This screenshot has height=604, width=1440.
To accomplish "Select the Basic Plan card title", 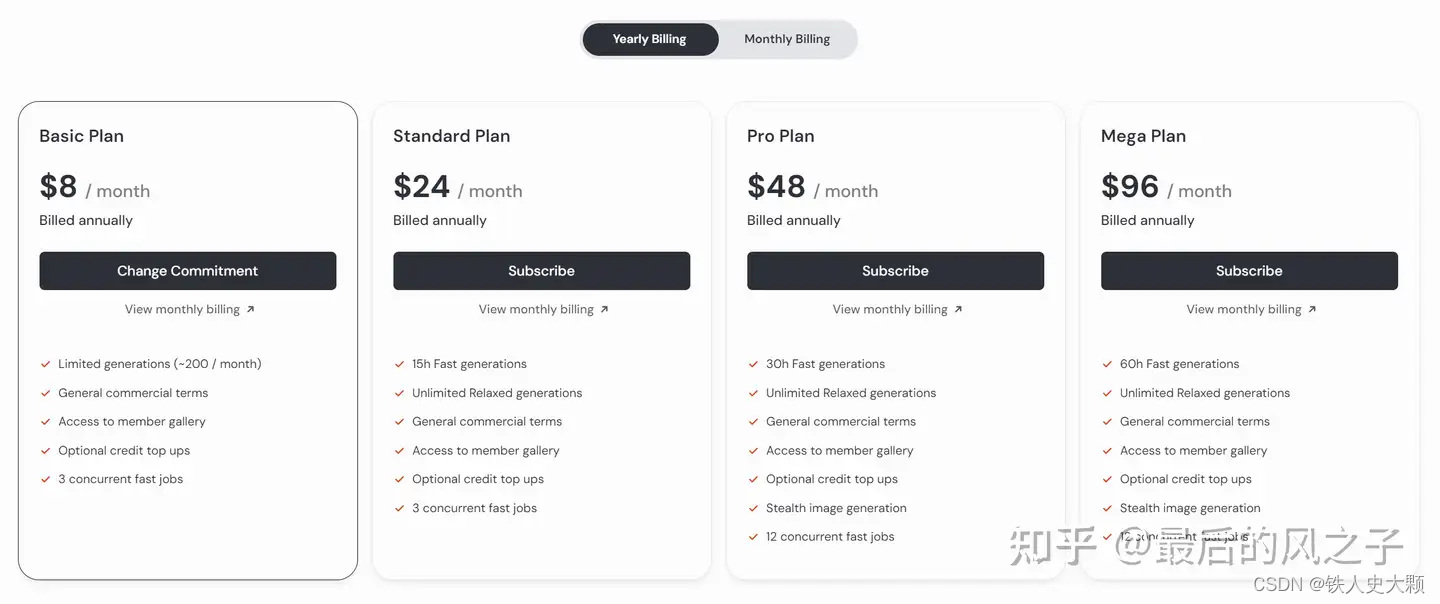I will pos(82,136).
